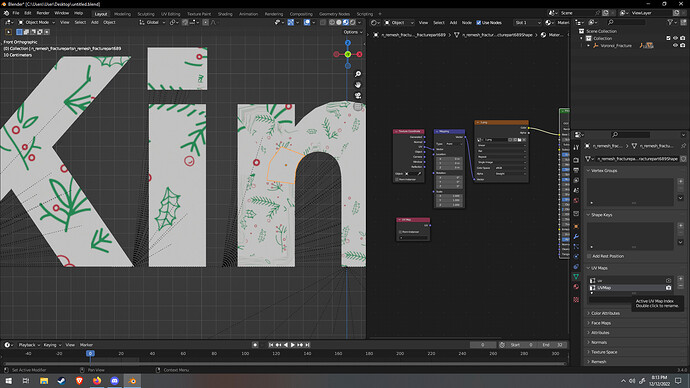This screenshot has width=690, height=388.
Task: Open Slot 1 material dropdown
Action: (527, 22)
